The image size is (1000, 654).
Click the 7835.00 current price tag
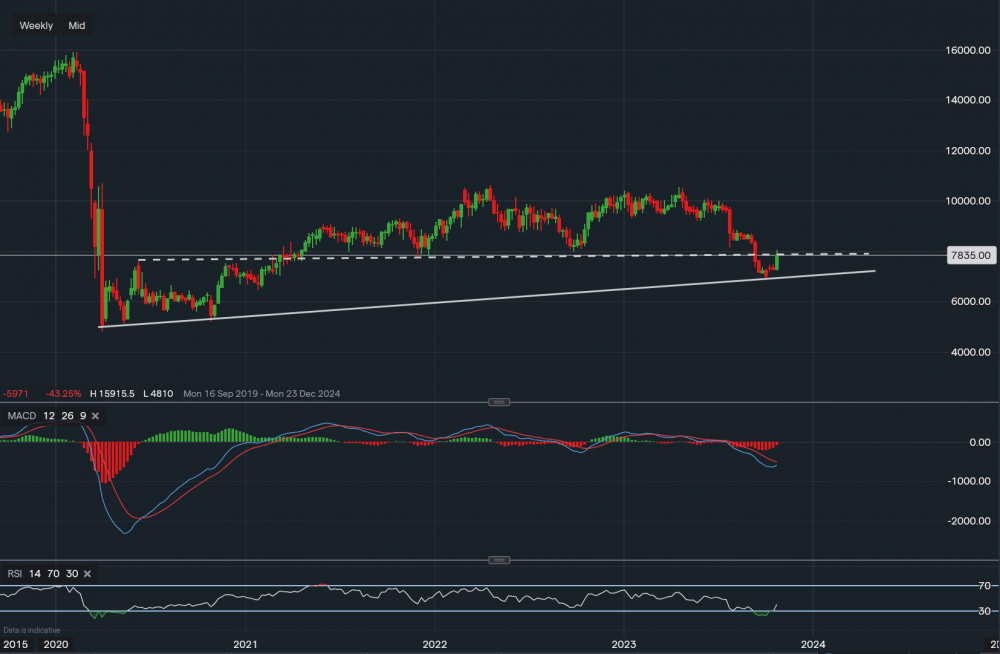968,255
